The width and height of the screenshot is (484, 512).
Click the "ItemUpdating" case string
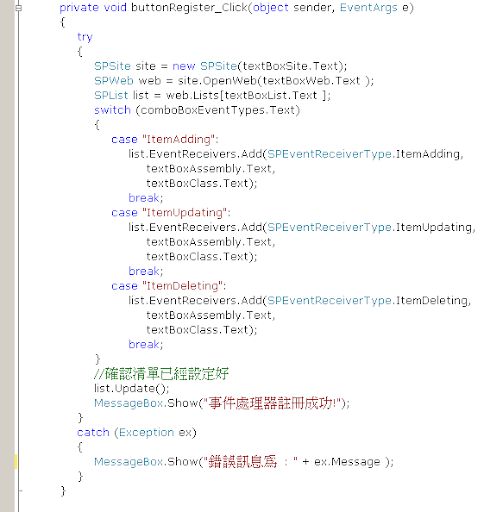pos(184,213)
